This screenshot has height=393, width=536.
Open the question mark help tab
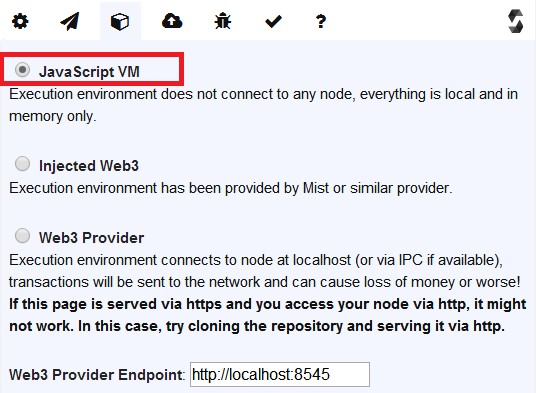(x=321, y=22)
